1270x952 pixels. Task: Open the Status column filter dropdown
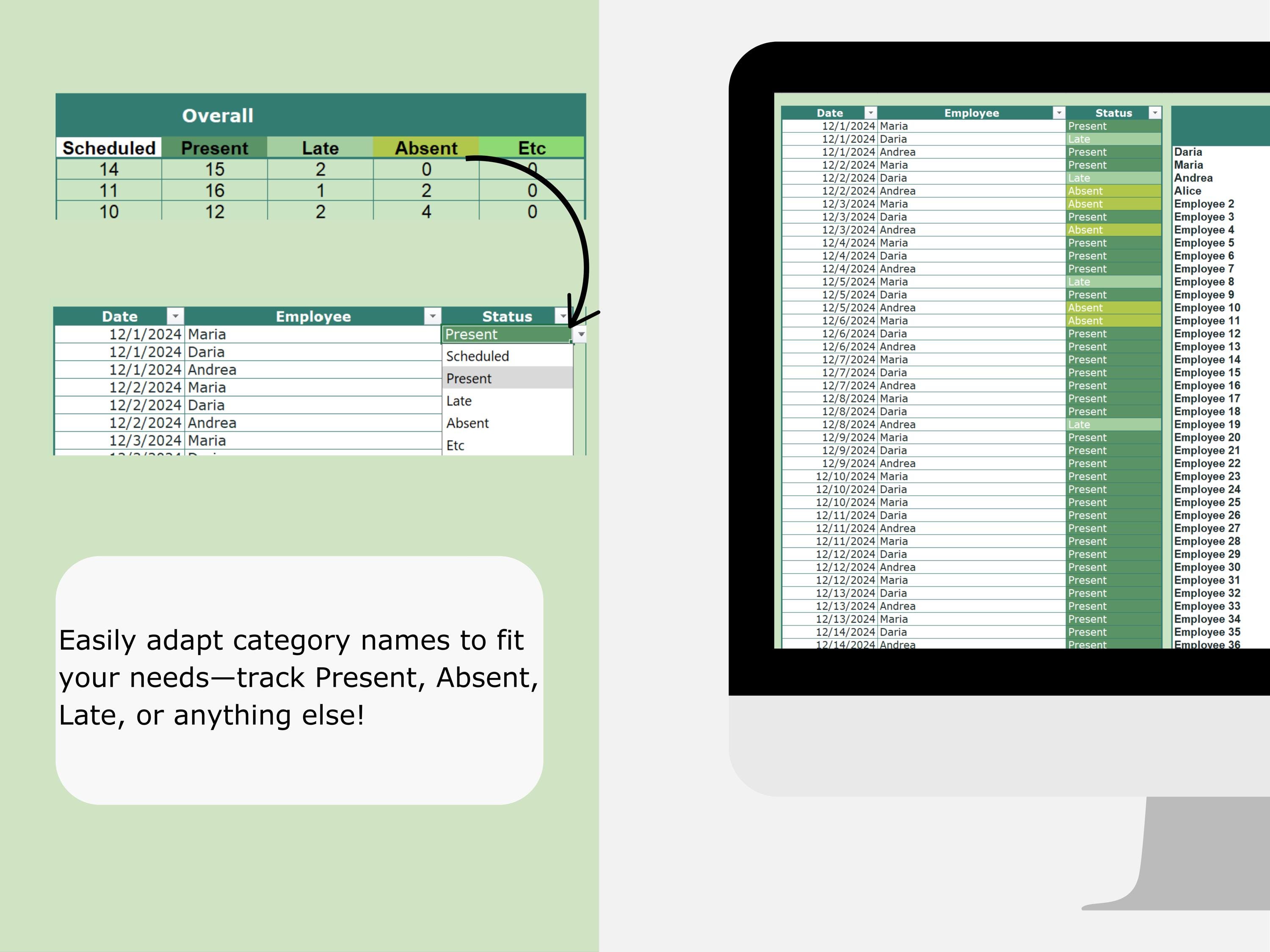pyautogui.click(x=563, y=316)
